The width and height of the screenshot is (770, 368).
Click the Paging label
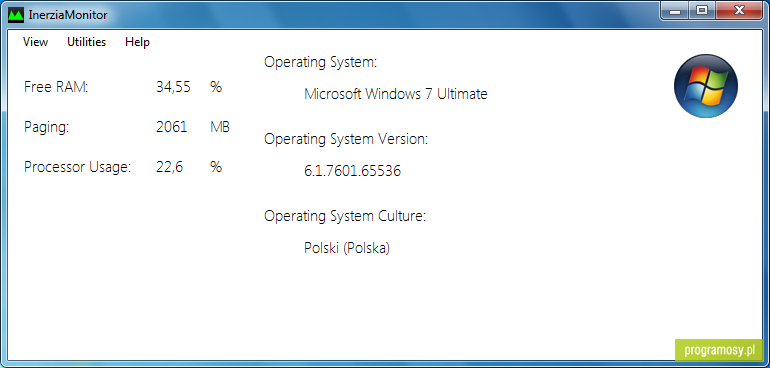click(47, 127)
